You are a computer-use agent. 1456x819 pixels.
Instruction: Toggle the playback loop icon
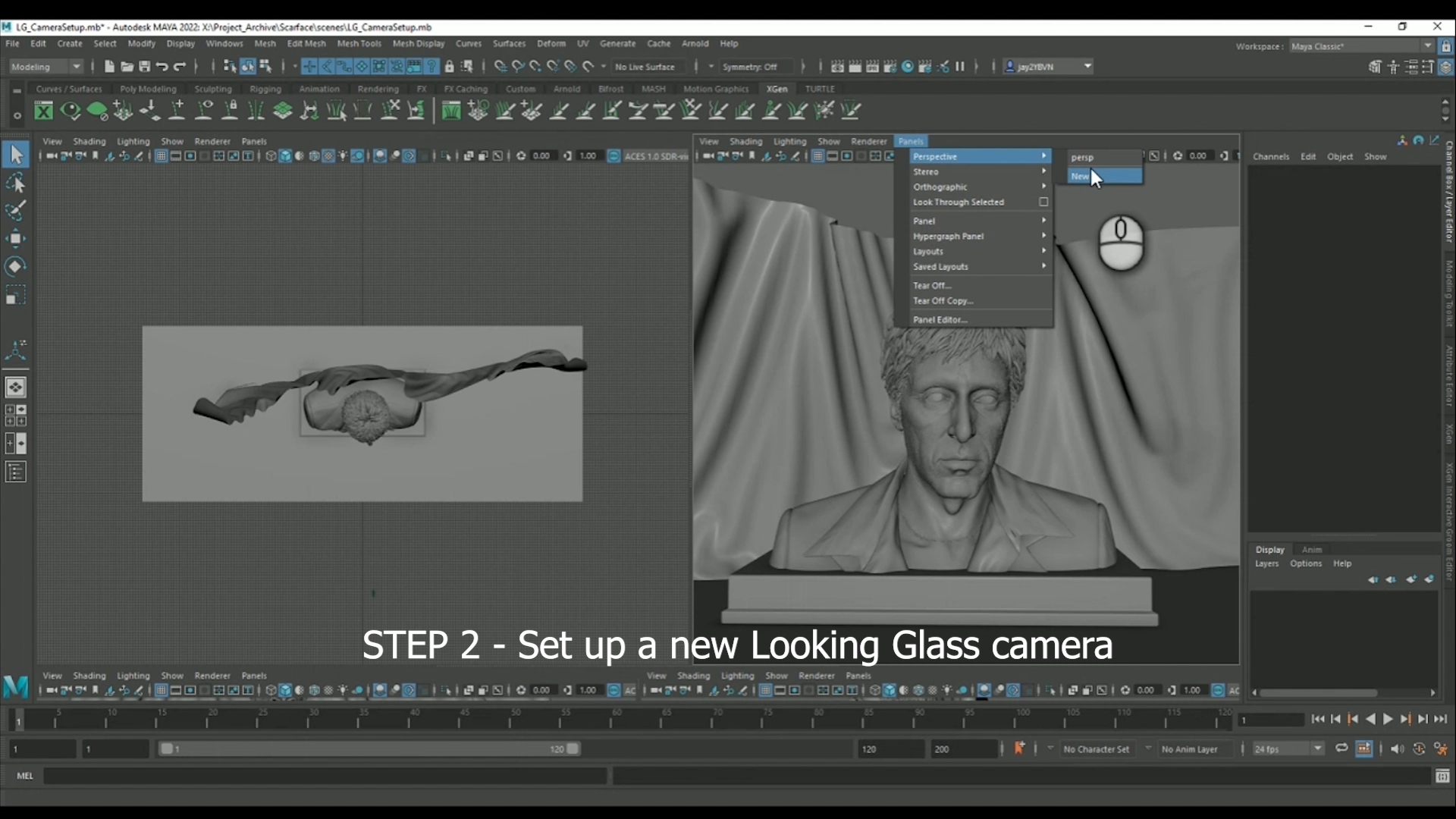(x=1341, y=748)
